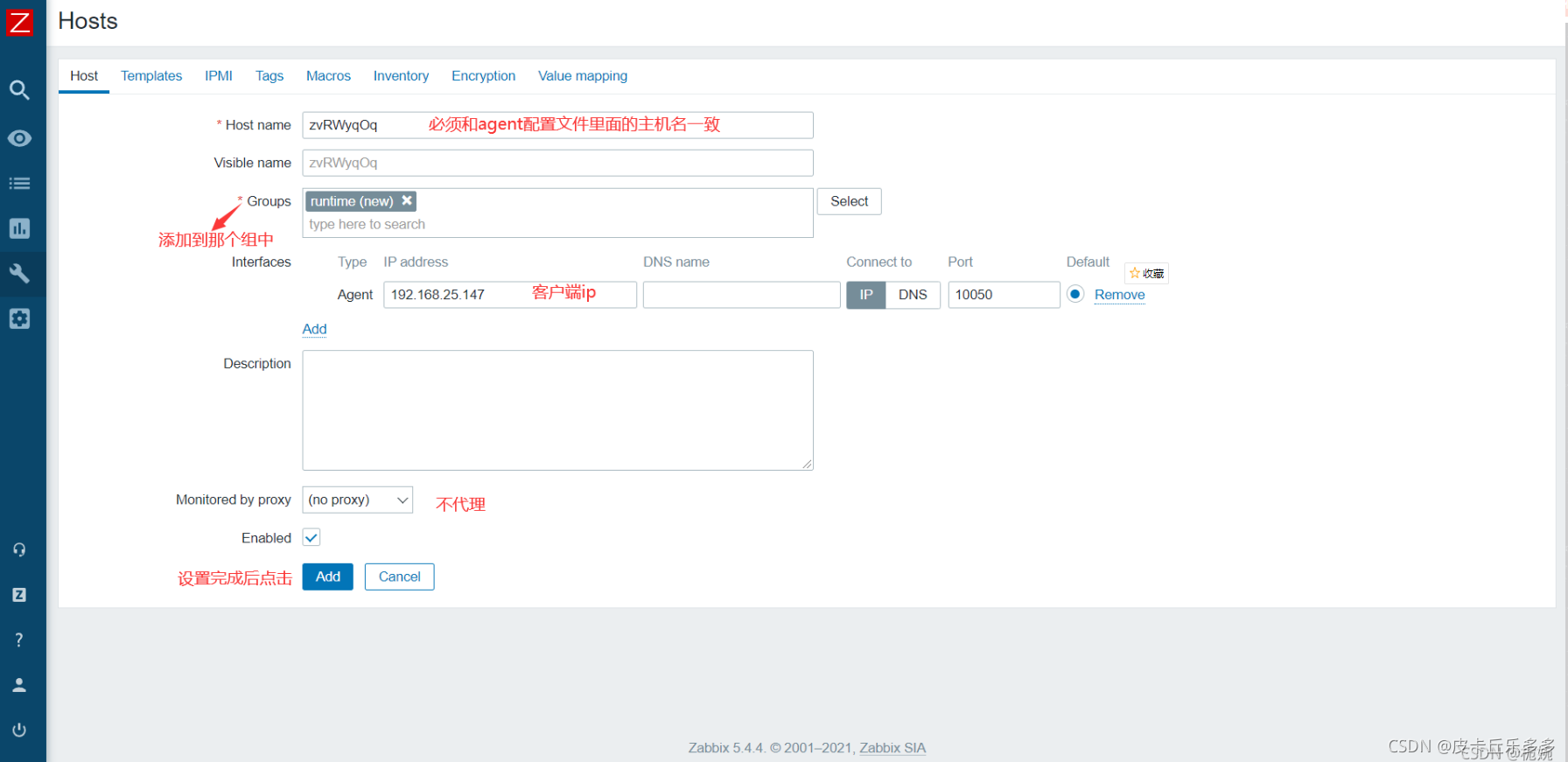This screenshot has height=762, width=1568.
Task: Switch to the Value mapping tab
Action: pyautogui.click(x=583, y=76)
